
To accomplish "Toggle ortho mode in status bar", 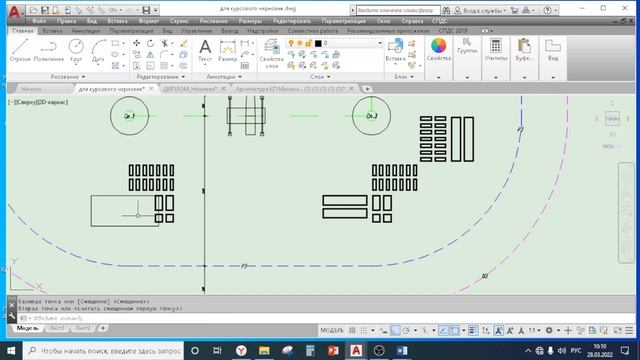I will [395, 330].
